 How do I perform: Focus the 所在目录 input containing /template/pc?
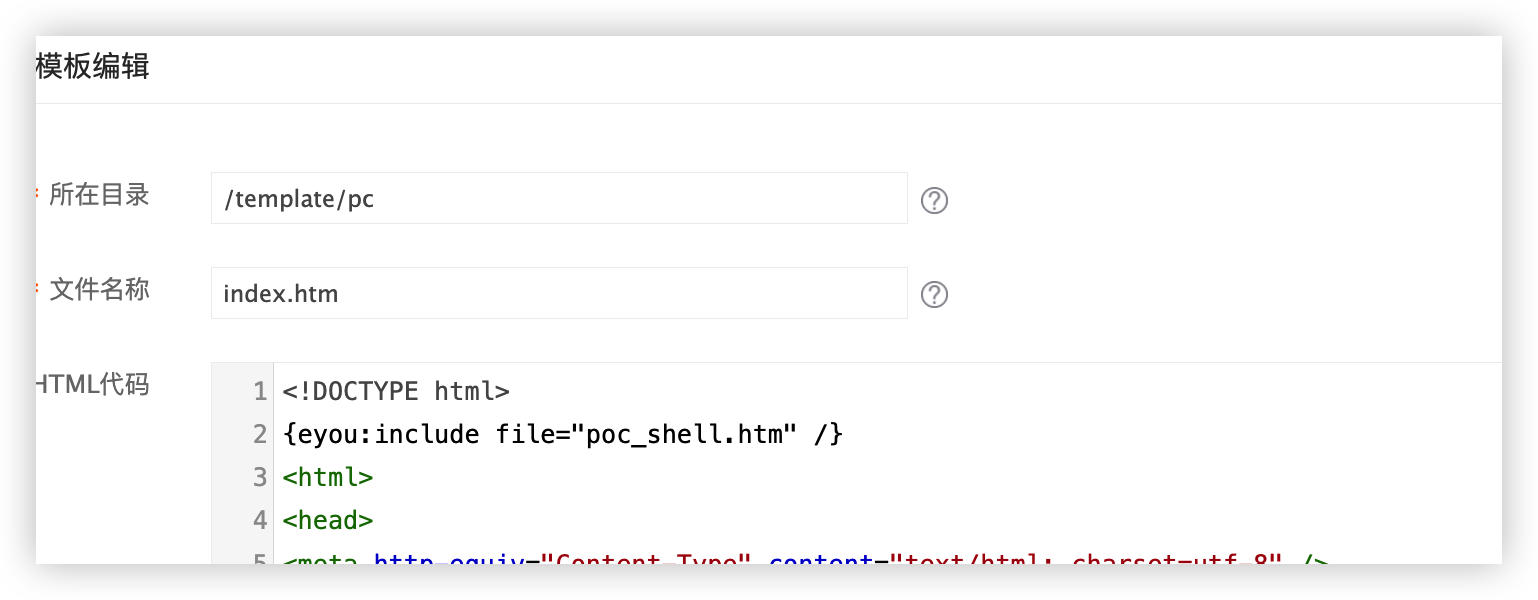(558, 198)
